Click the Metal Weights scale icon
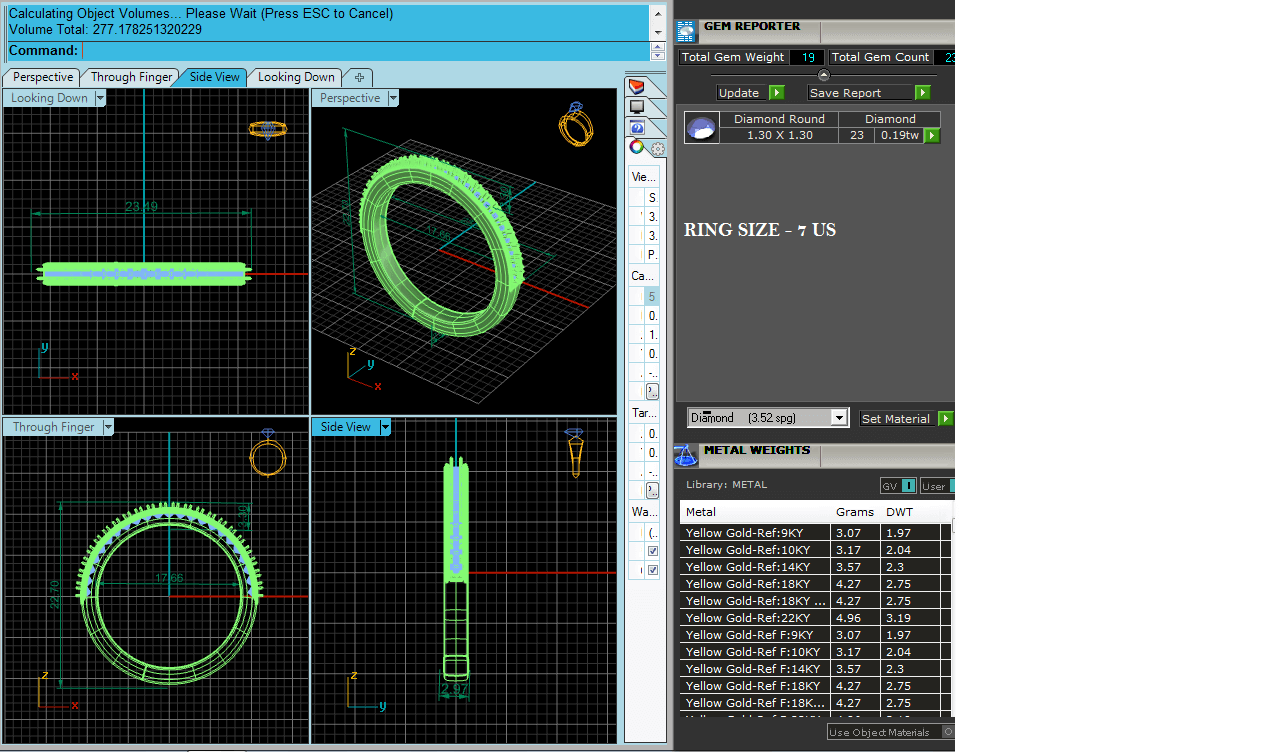Screen dimensions: 1274x752 point(686,455)
